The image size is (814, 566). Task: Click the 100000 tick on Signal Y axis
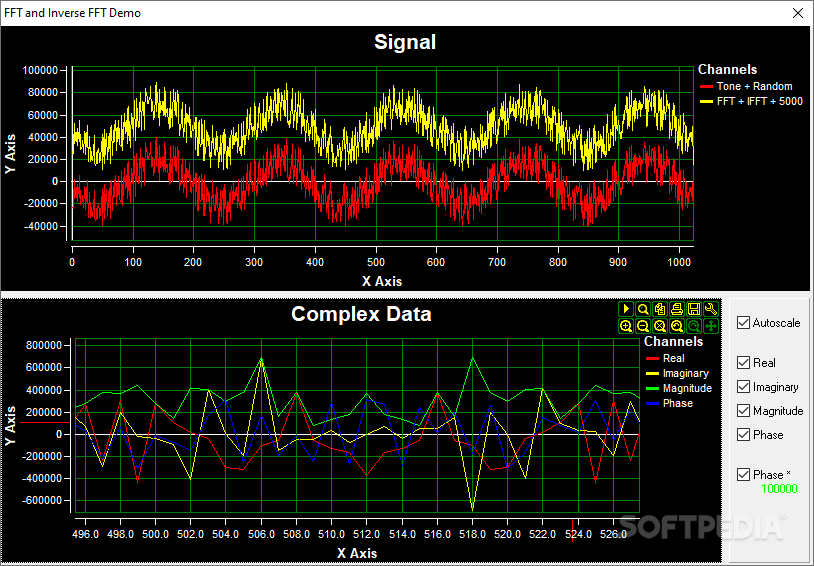coord(40,71)
